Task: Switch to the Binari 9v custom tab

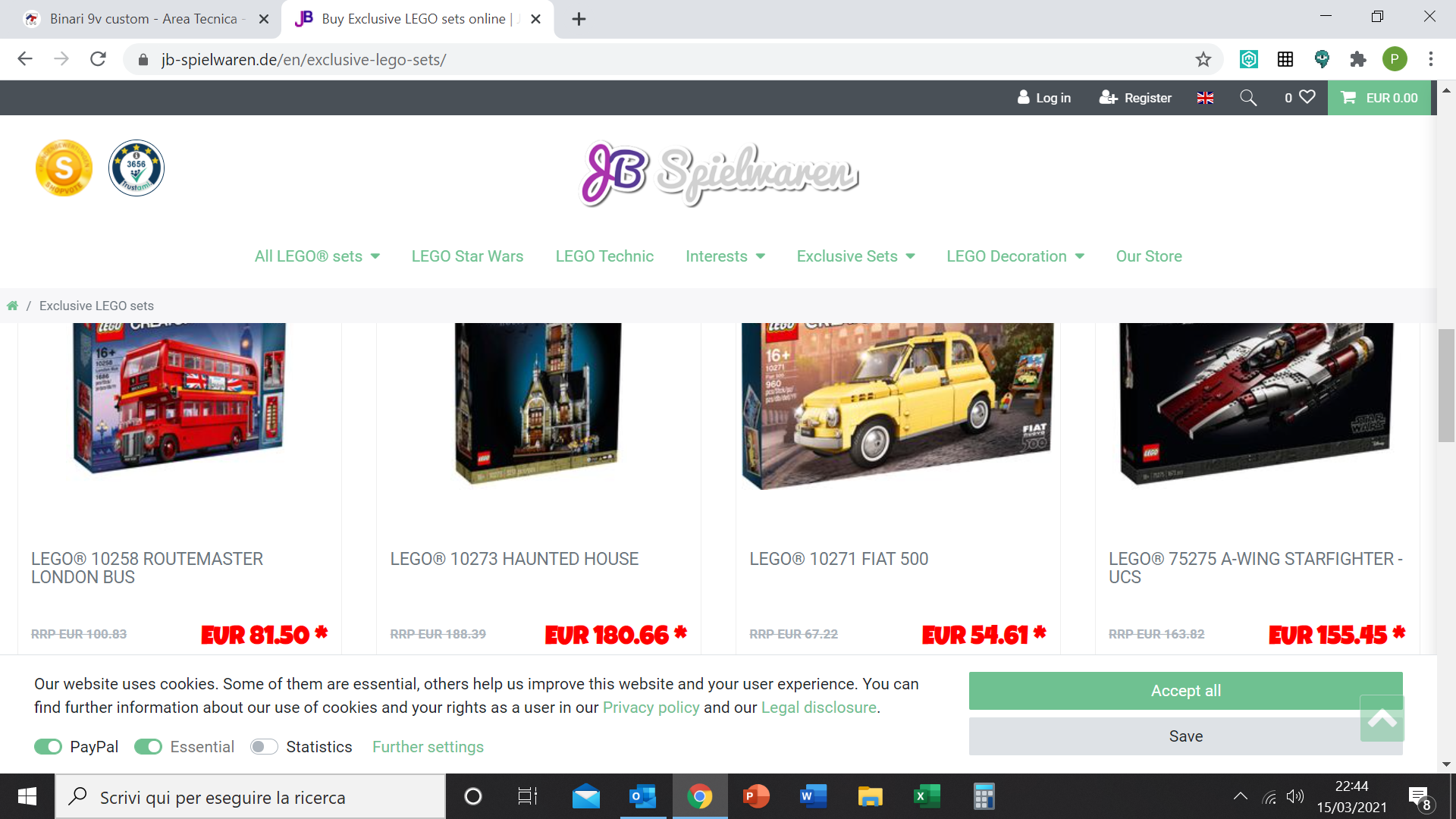Action: (143, 19)
